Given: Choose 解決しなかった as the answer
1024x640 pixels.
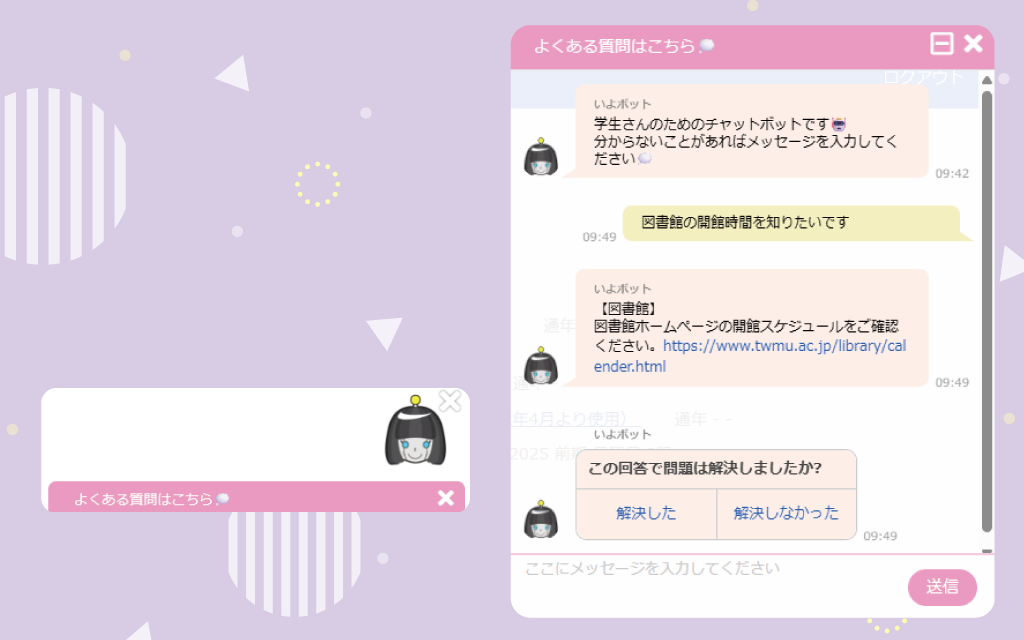Looking at the screenshot, I should [786, 513].
